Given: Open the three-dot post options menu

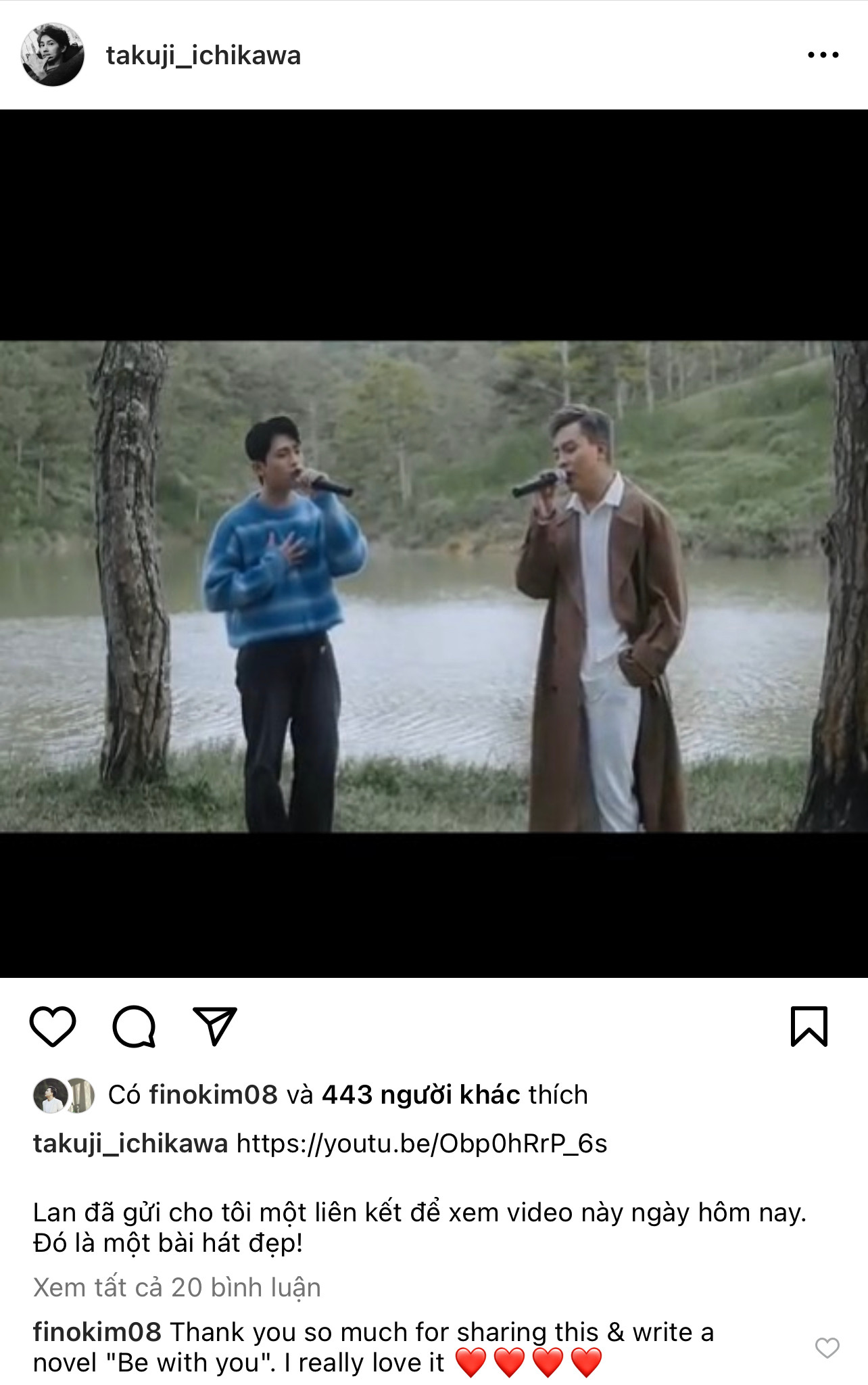Looking at the screenshot, I should coord(823,55).
